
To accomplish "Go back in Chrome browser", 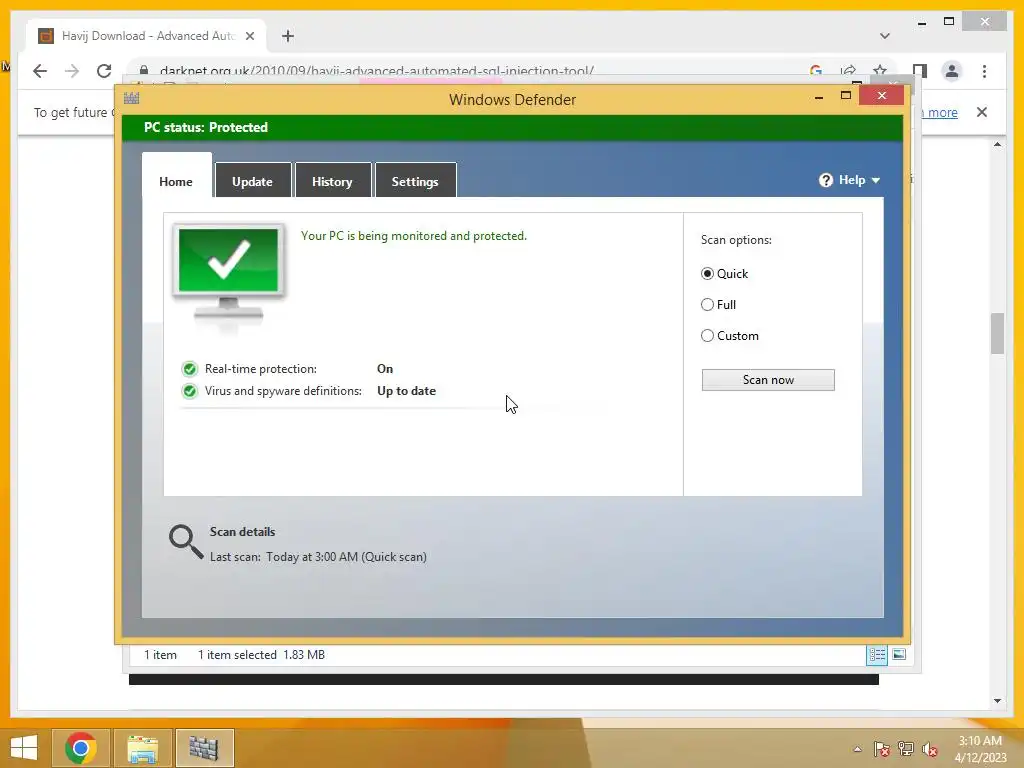I will coord(40,71).
